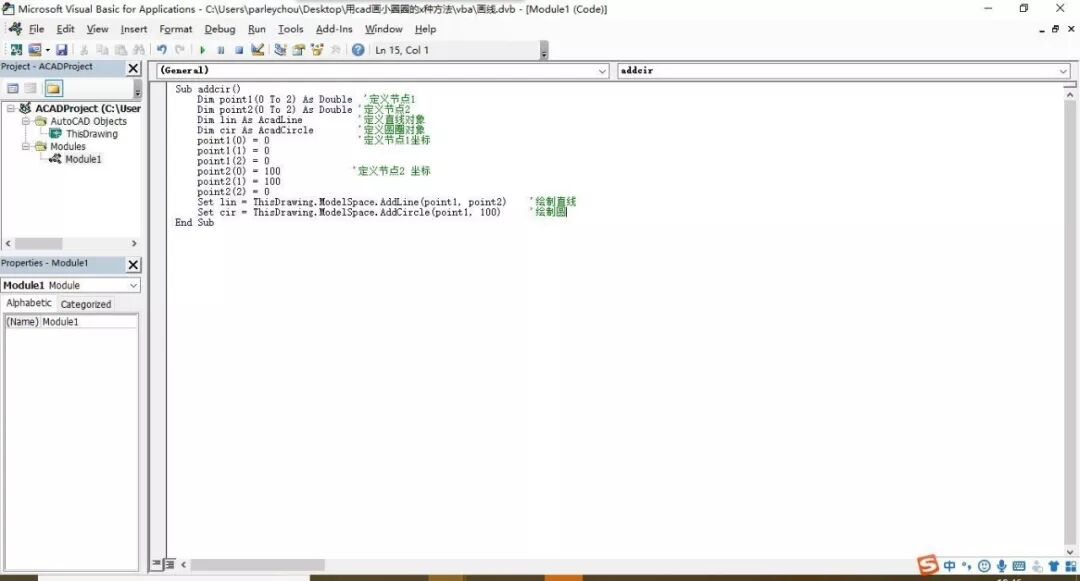Toggle Folders view in Project panel

tap(53, 88)
